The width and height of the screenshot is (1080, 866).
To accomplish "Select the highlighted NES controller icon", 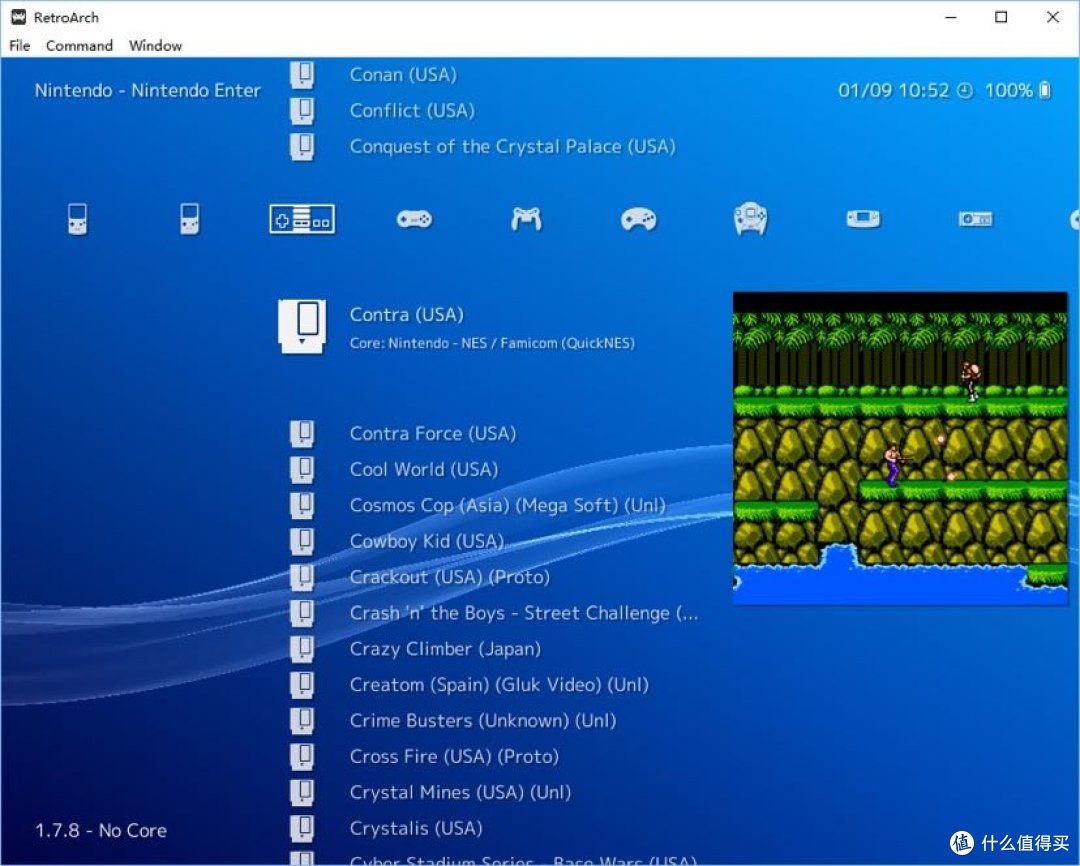I will 302,219.
